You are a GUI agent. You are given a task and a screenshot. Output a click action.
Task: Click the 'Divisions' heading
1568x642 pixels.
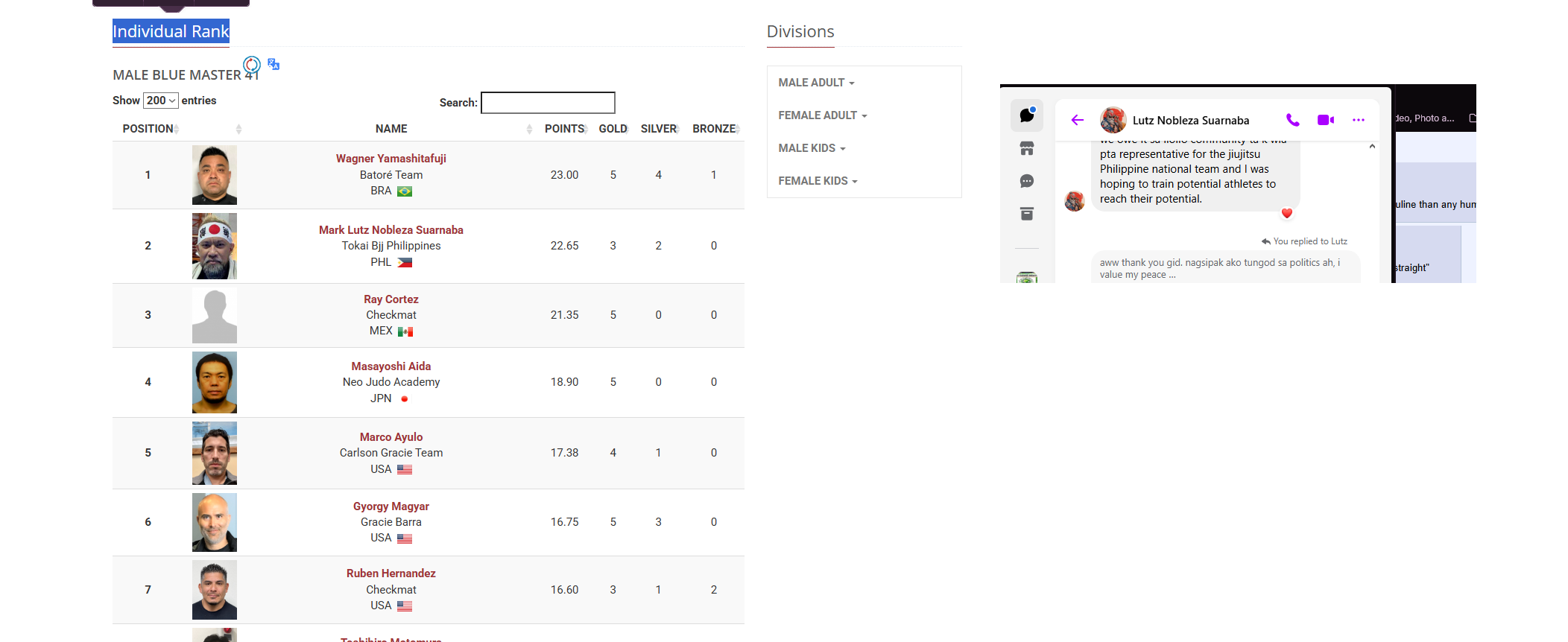point(800,31)
